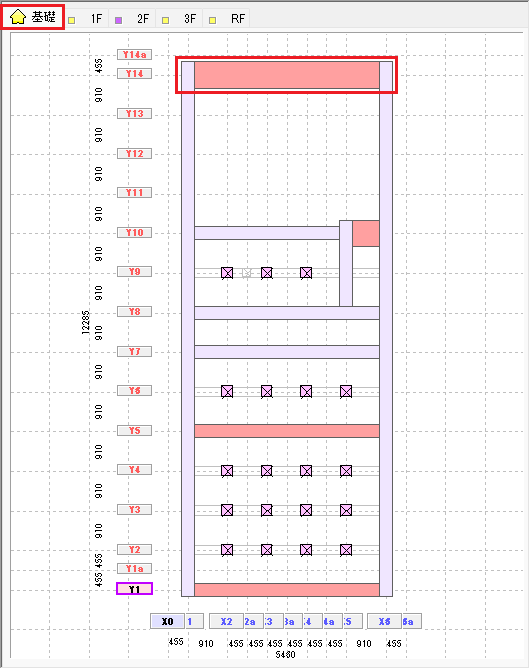Select the X0 grid label
Image resolution: width=530 pixels, height=669 pixels.
(167, 621)
